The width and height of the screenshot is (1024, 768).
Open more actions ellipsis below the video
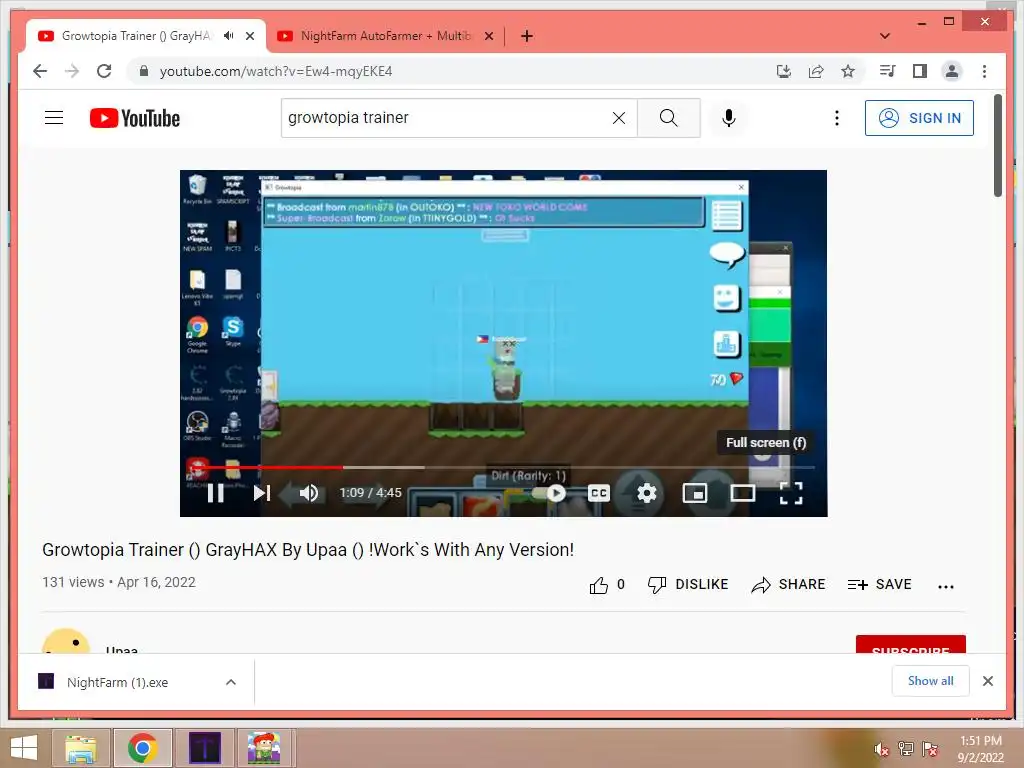946,586
